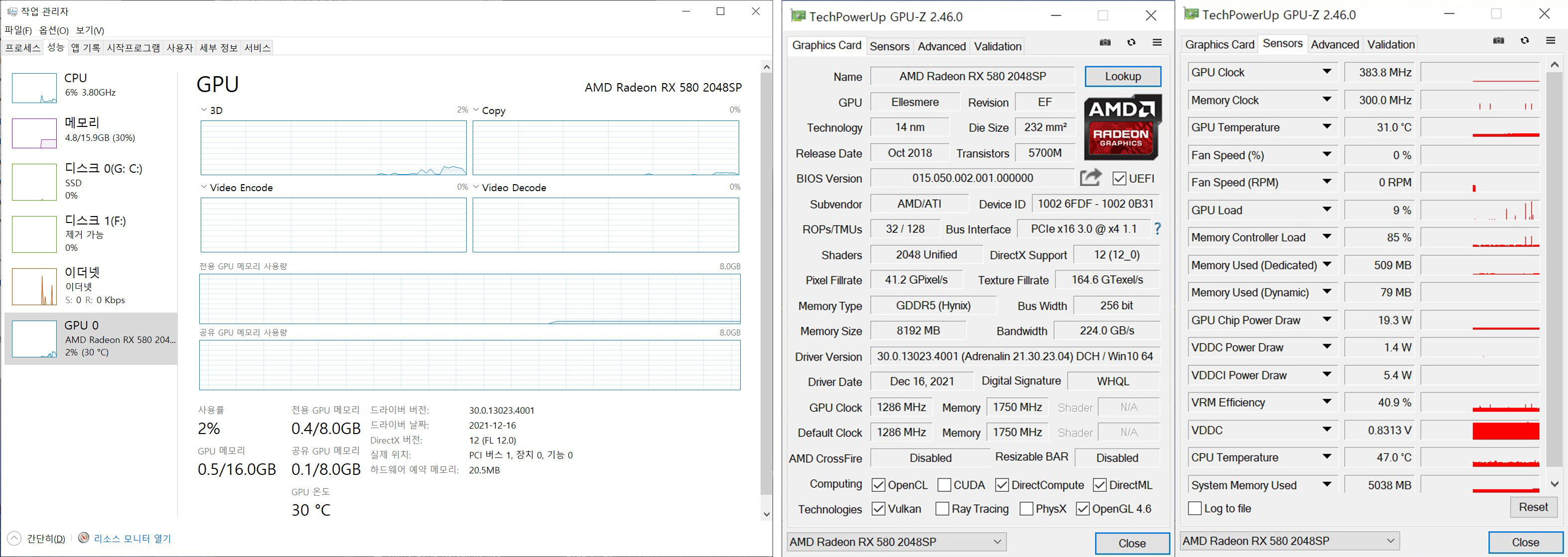
Task: Click the resource monitor icon in Task Manager
Action: (x=84, y=538)
